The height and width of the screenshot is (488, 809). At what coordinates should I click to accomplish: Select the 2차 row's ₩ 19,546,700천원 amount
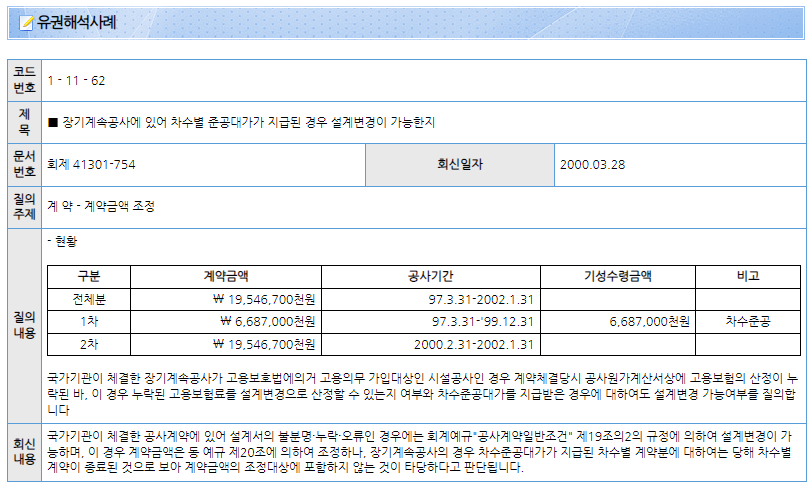[x=264, y=345]
